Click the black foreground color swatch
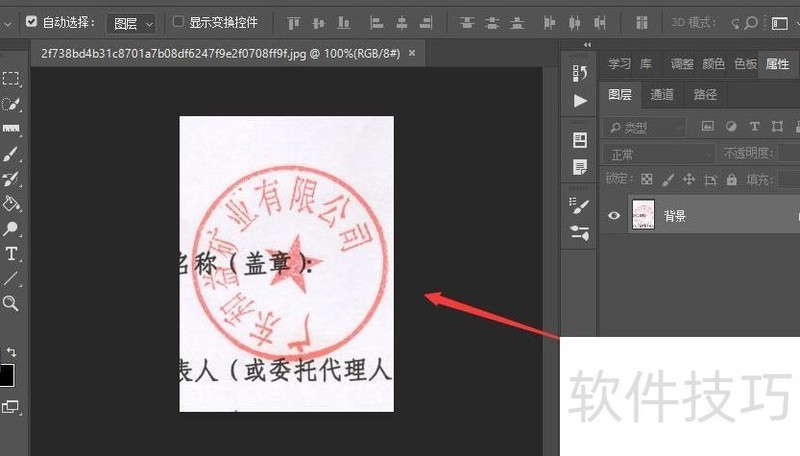800x456 pixels. 5,376
